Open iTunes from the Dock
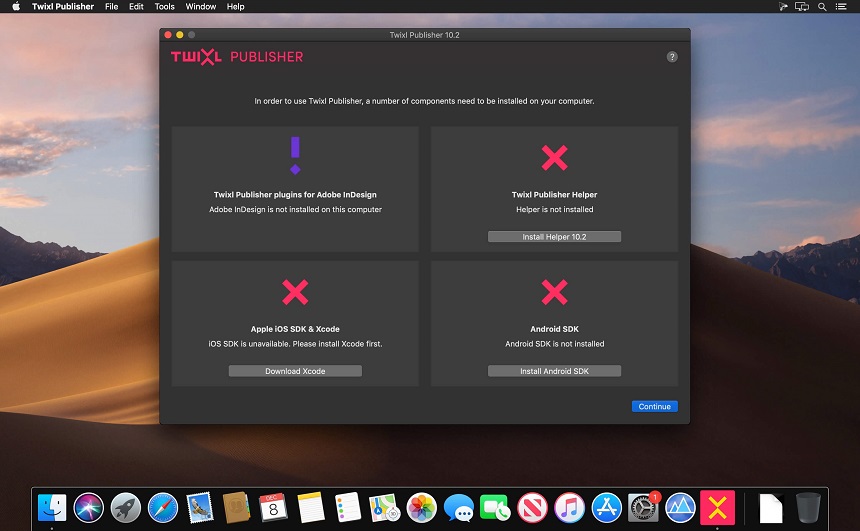 [569, 507]
